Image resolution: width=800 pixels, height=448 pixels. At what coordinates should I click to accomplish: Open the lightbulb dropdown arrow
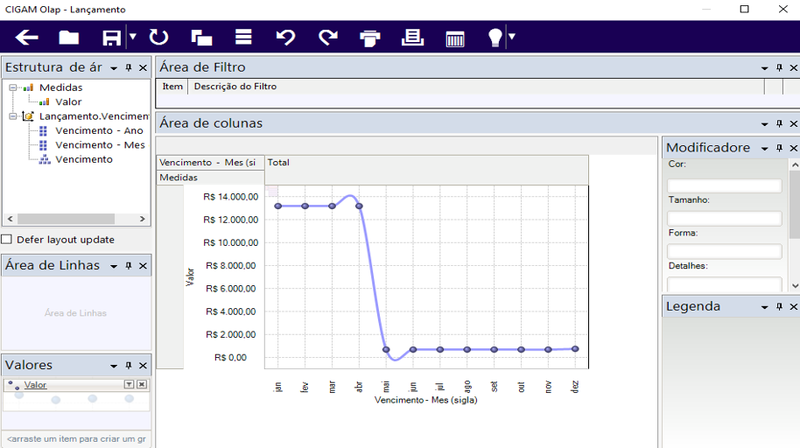click(512, 36)
